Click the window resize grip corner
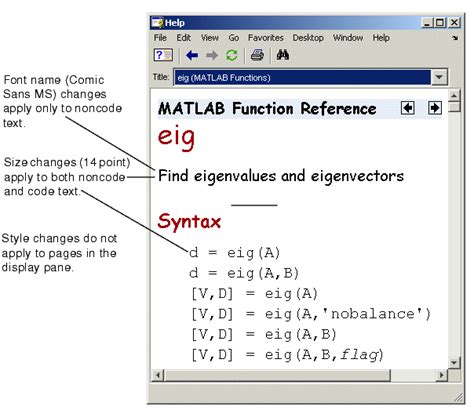474x410 pixels. [x=458, y=397]
